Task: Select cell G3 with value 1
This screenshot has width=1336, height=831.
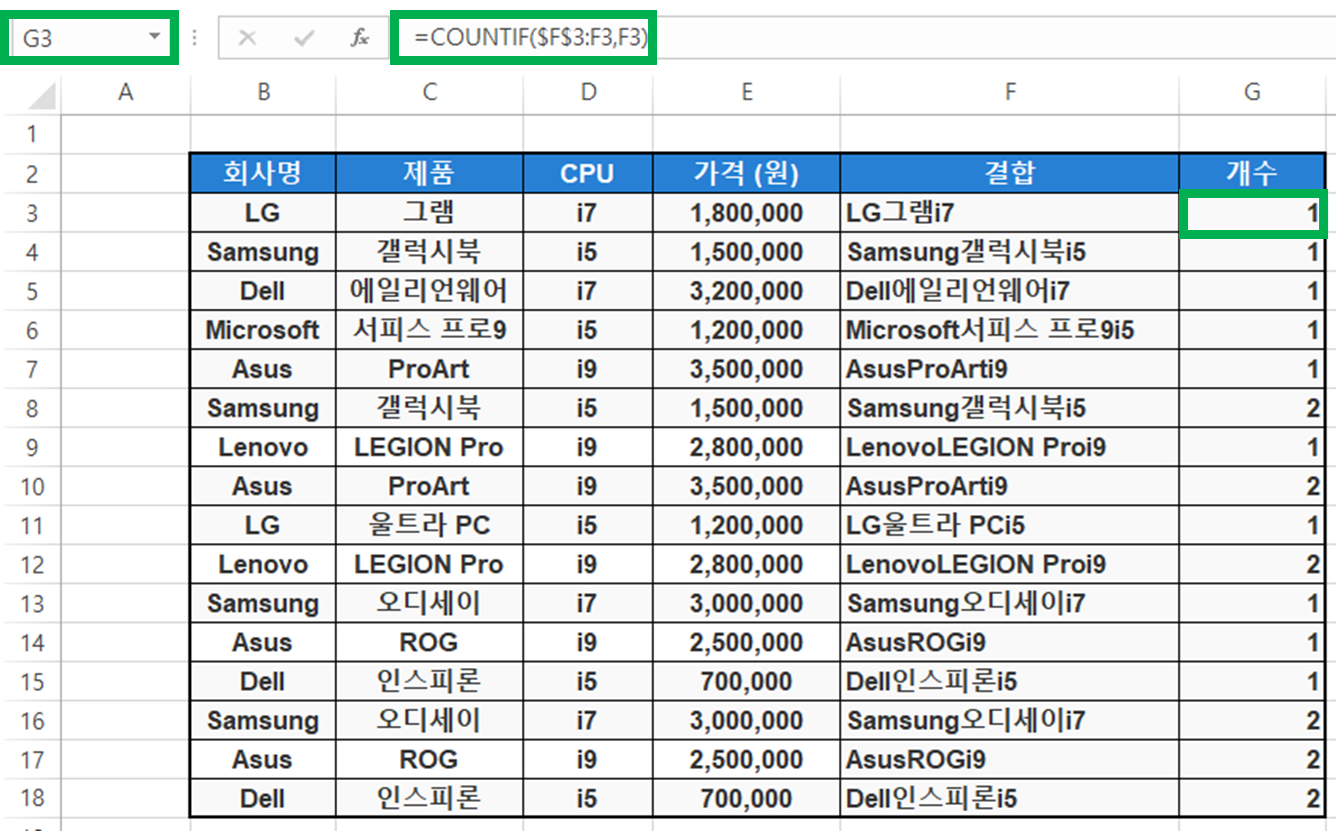Action: pos(1252,213)
